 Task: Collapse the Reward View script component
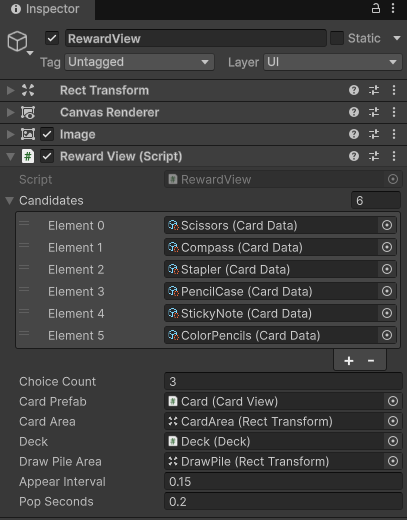tap(11, 156)
